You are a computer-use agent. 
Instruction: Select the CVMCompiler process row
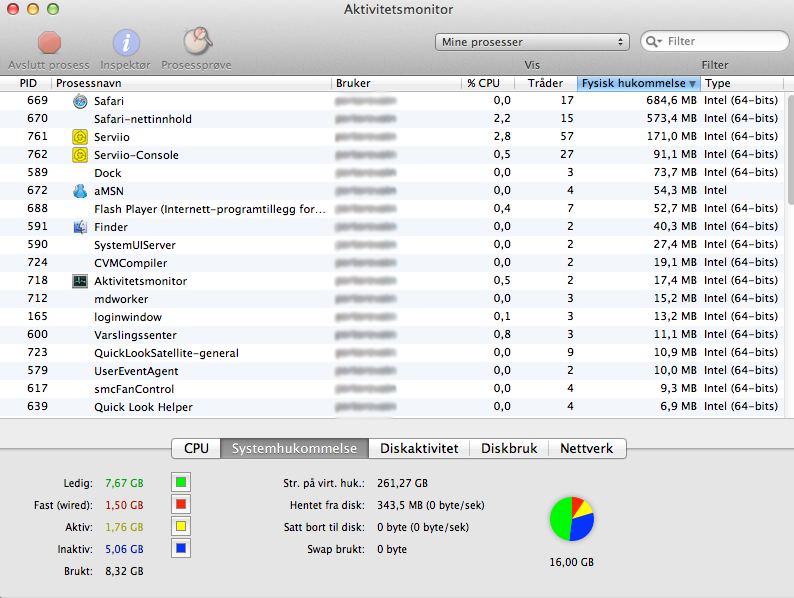coord(392,263)
